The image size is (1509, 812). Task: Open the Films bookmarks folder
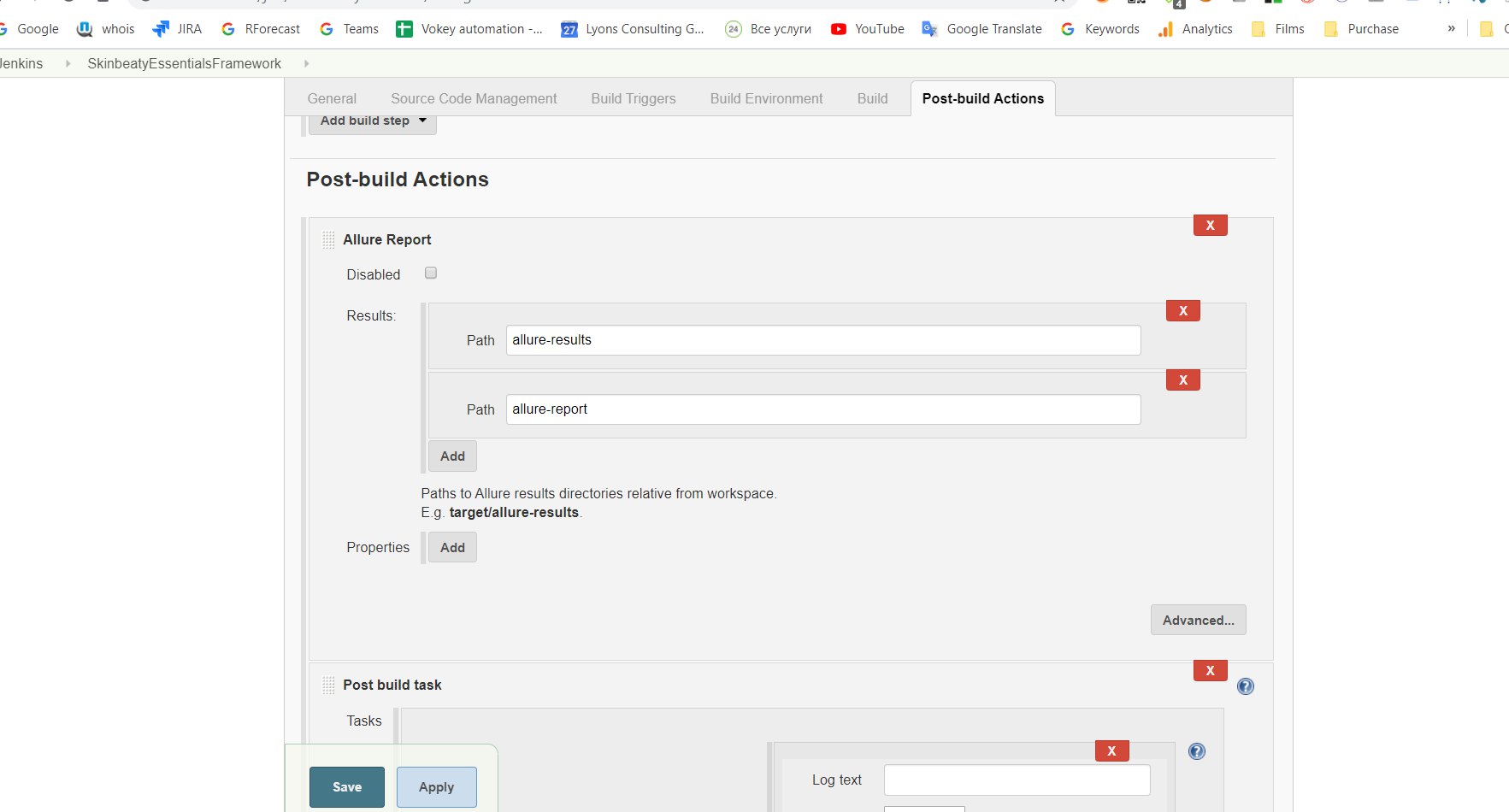[x=1277, y=29]
